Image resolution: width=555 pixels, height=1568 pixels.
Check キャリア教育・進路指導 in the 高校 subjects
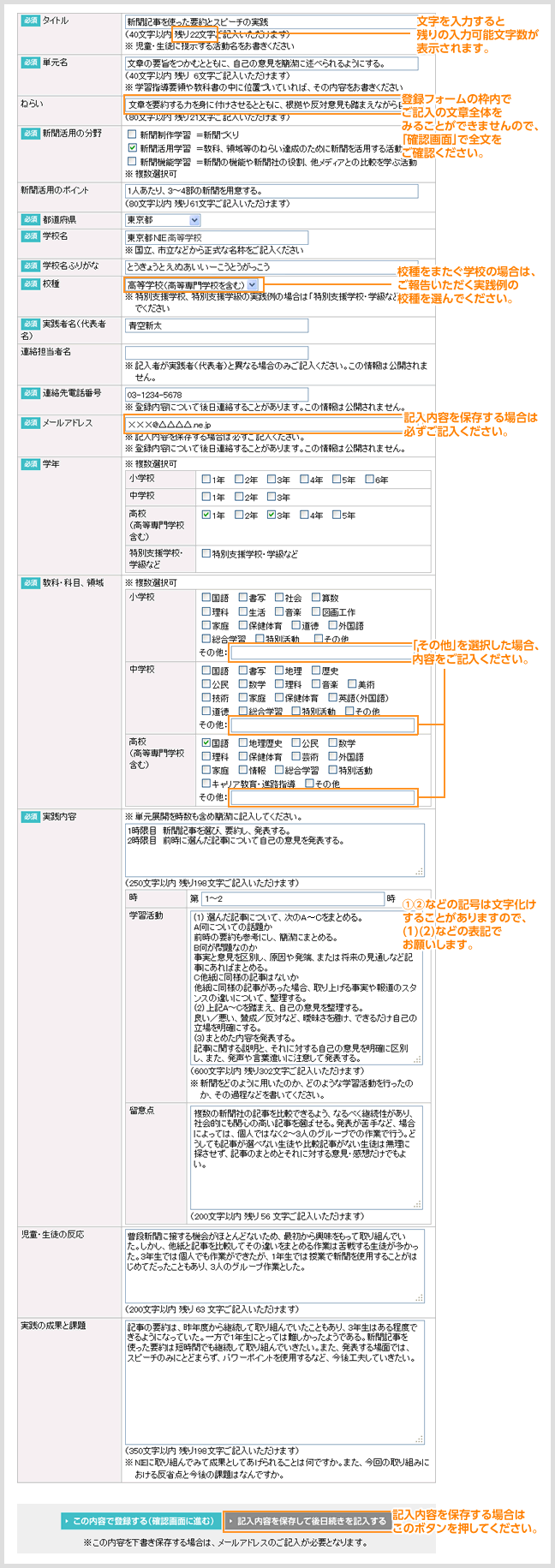[206, 784]
